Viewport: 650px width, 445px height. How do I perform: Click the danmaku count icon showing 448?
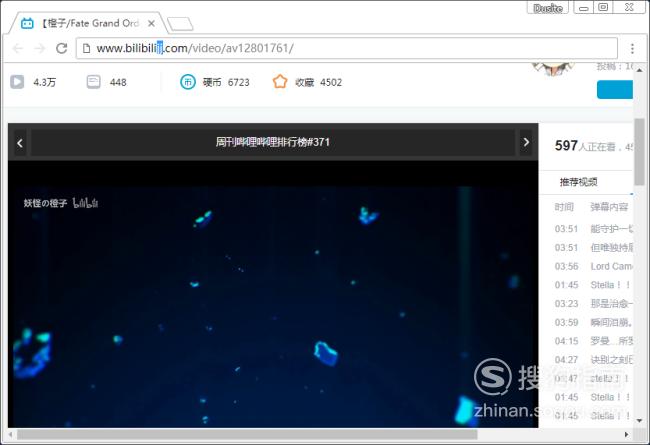tap(93, 82)
